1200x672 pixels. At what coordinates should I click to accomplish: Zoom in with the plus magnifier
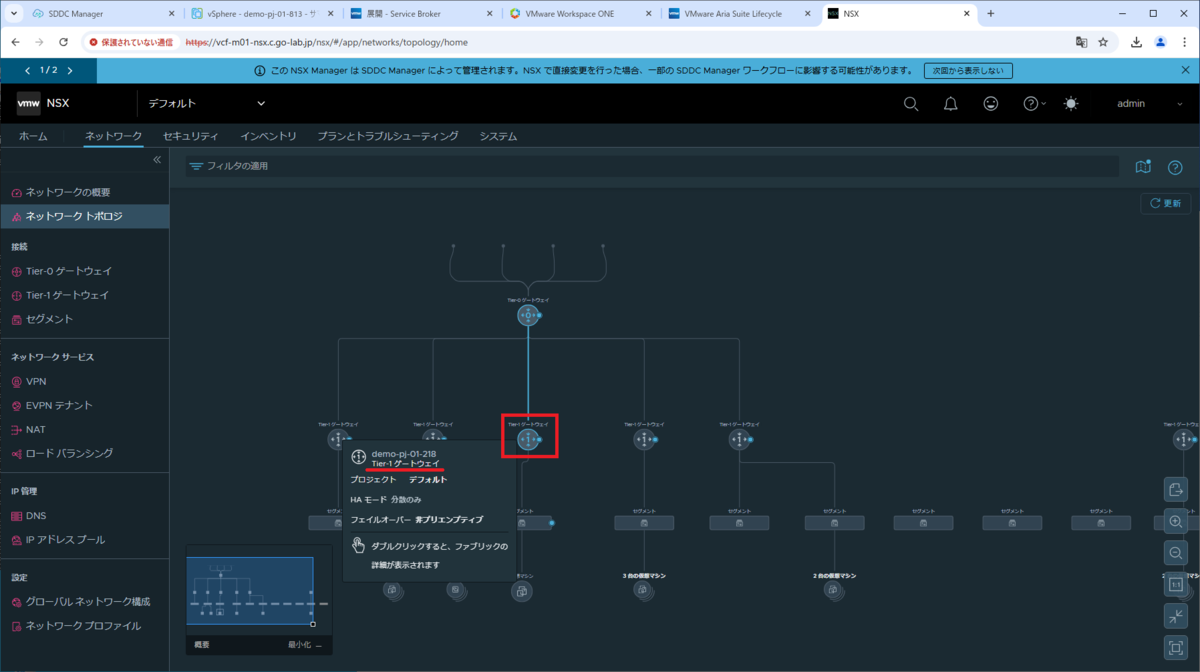click(x=1175, y=521)
